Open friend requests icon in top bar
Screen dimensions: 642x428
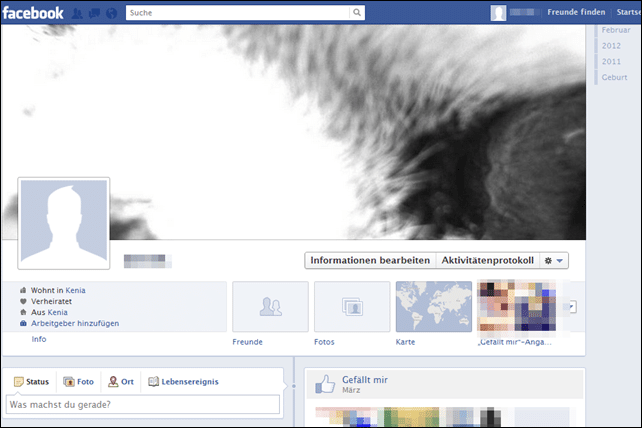77,14
